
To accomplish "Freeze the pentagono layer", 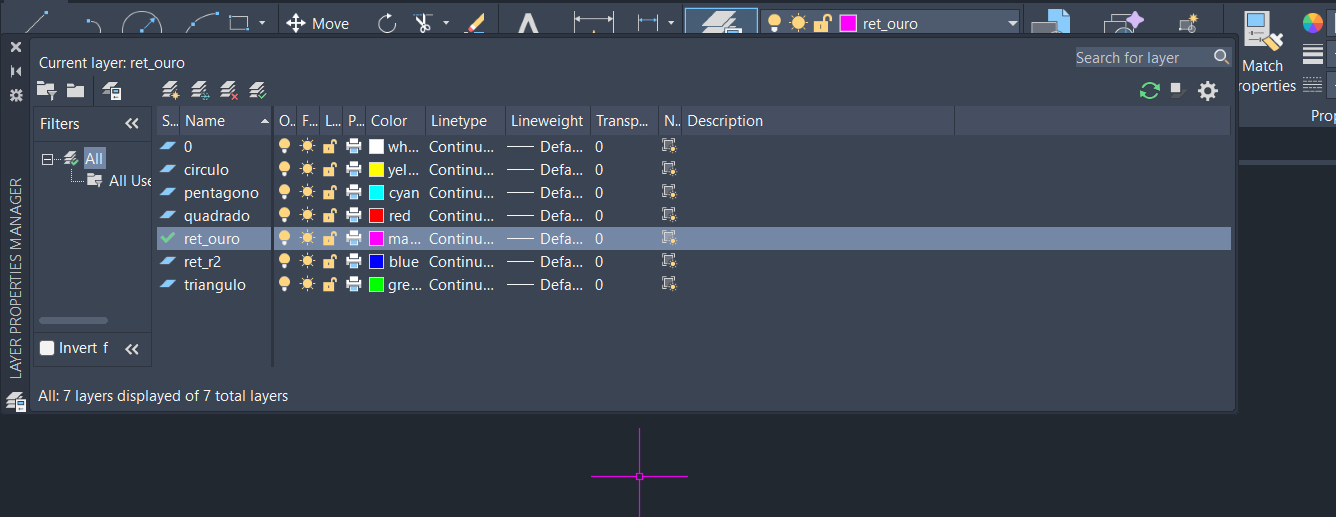I will 307,193.
